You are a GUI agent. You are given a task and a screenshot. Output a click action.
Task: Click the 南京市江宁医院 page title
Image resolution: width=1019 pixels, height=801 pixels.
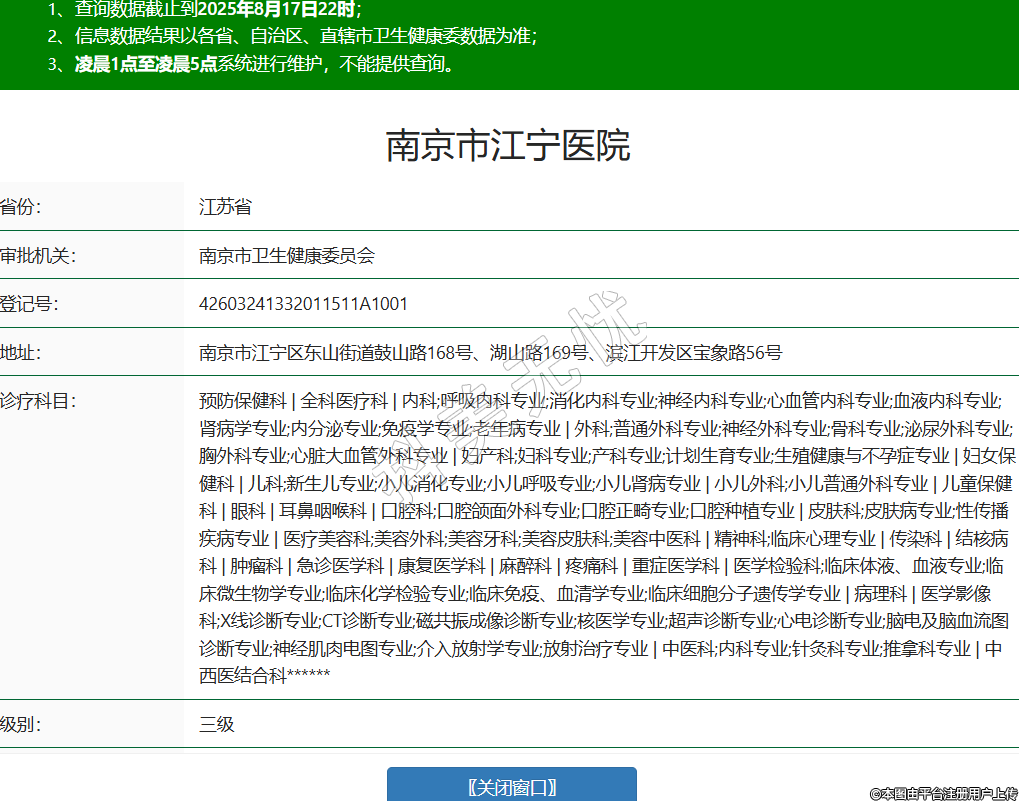click(x=508, y=146)
